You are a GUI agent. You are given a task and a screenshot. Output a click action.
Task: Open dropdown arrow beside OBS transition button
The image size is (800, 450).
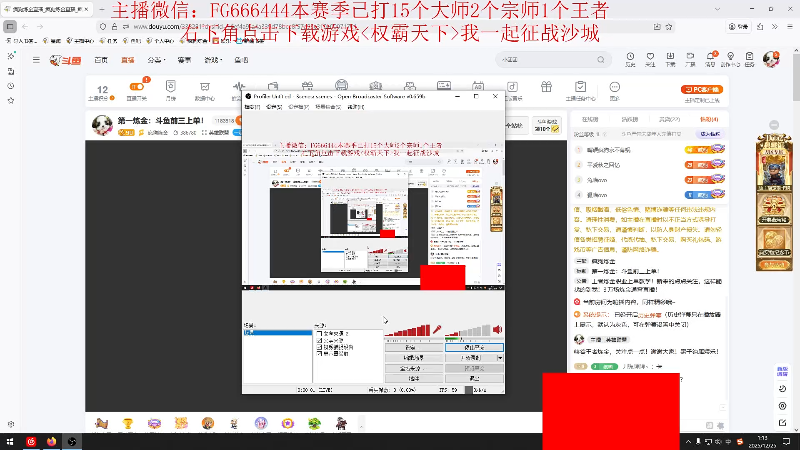(500, 358)
